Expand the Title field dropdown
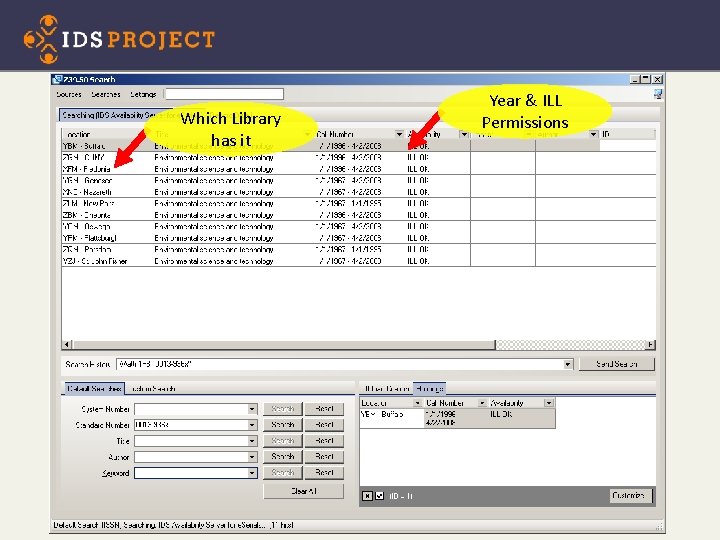720x540 pixels. [252, 441]
